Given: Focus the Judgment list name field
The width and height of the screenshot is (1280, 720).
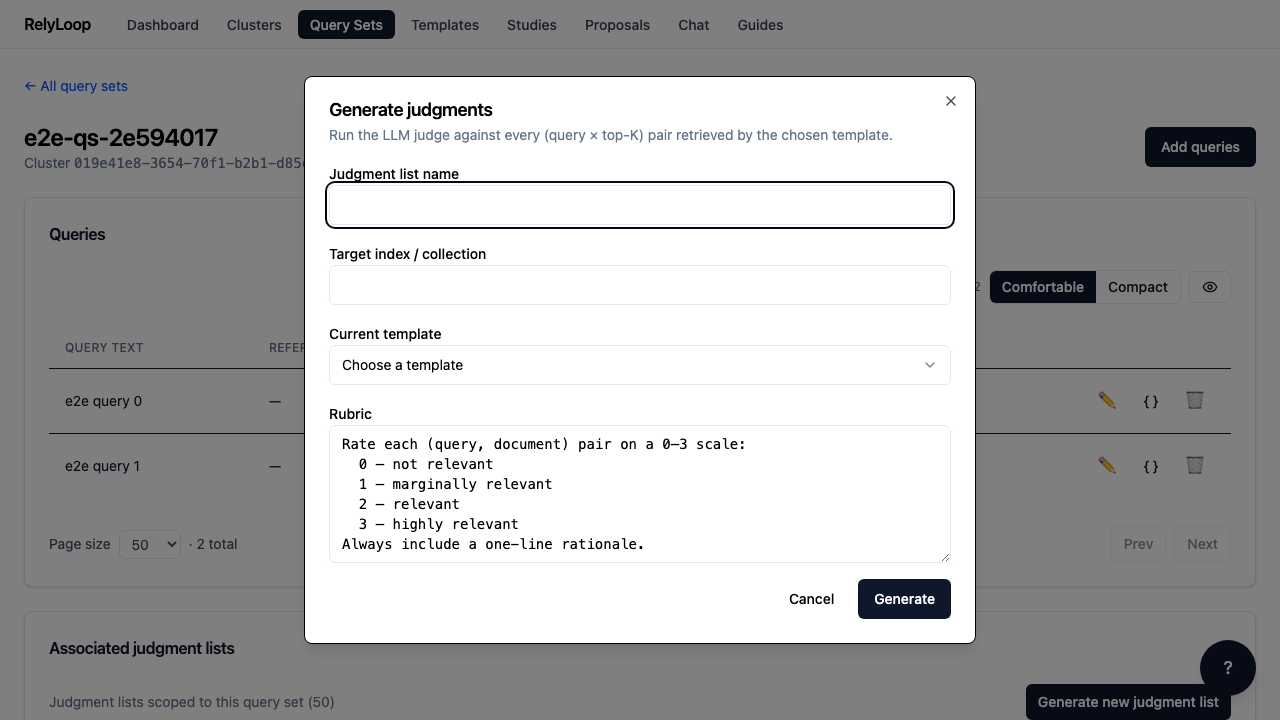Looking at the screenshot, I should click(x=640, y=205).
